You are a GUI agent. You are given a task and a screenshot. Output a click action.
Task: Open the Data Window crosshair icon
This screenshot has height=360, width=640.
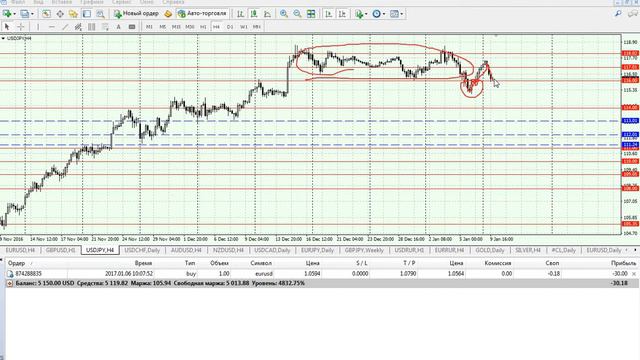pyautogui.click(x=60, y=14)
